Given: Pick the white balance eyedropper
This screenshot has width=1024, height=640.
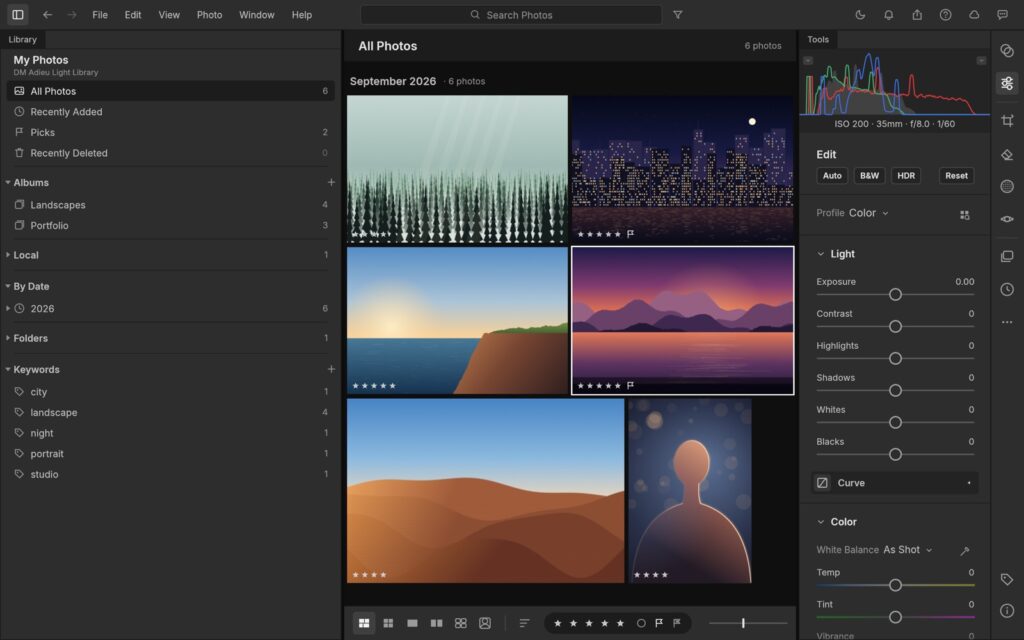Looking at the screenshot, I should tap(965, 551).
